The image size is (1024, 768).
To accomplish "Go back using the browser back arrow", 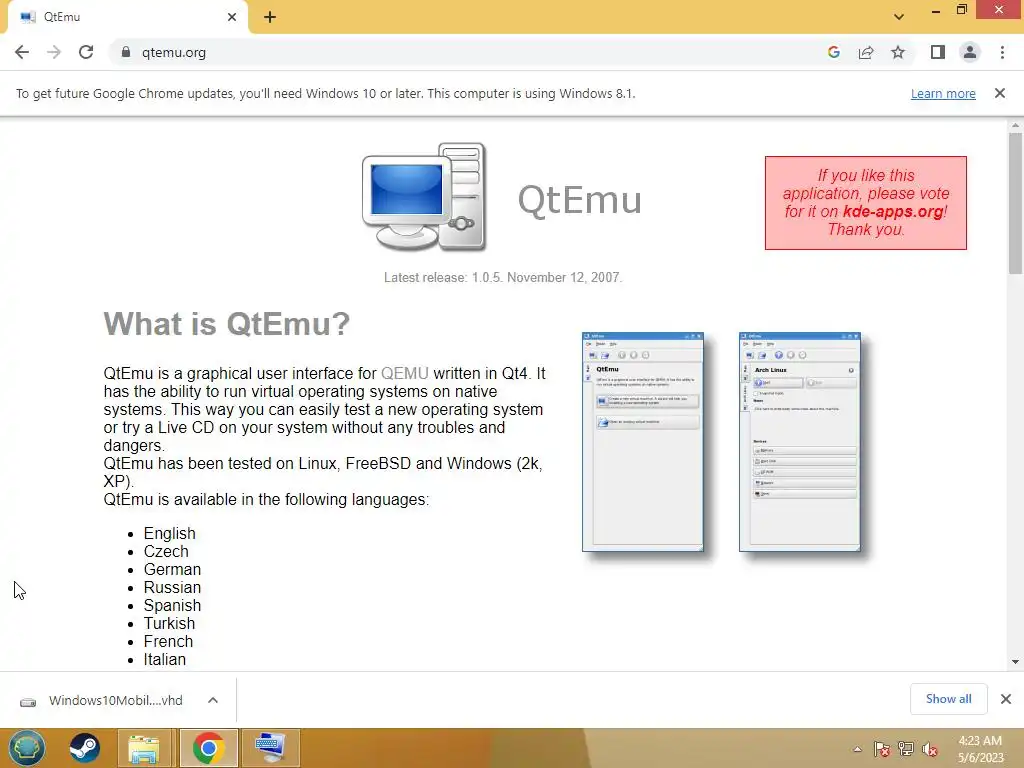I will pyautogui.click(x=22, y=52).
